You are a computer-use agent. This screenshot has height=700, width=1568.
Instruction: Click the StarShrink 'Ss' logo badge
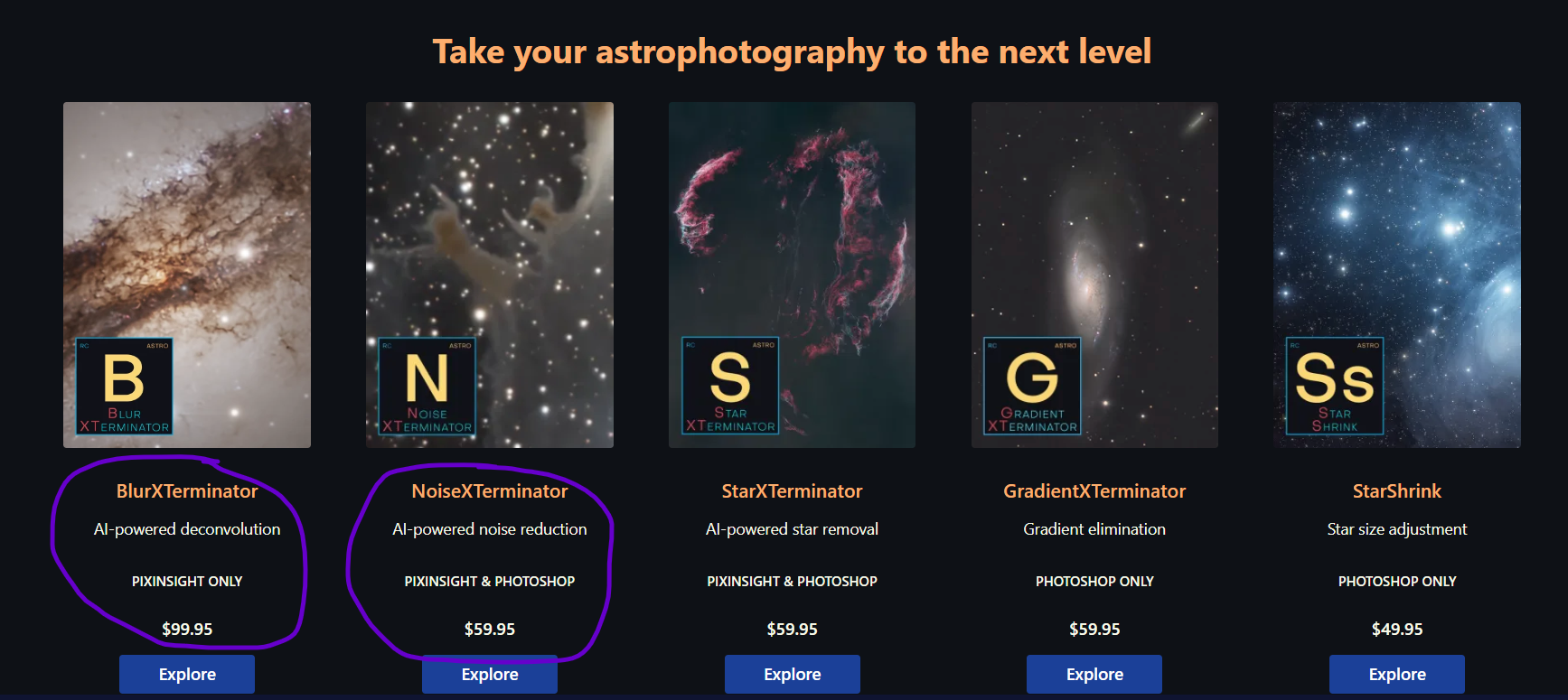pyautogui.click(x=1335, y=387)
